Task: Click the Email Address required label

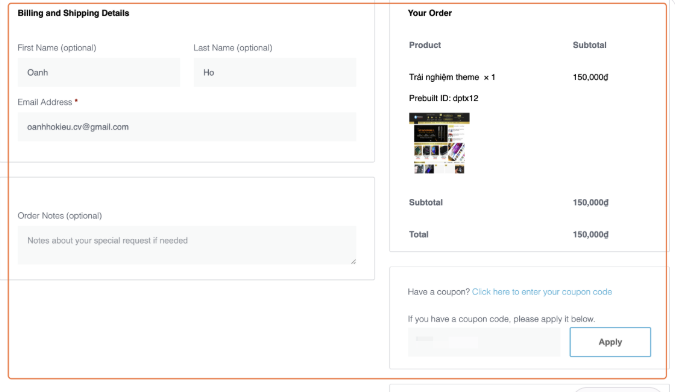Action: click(47, 102)
